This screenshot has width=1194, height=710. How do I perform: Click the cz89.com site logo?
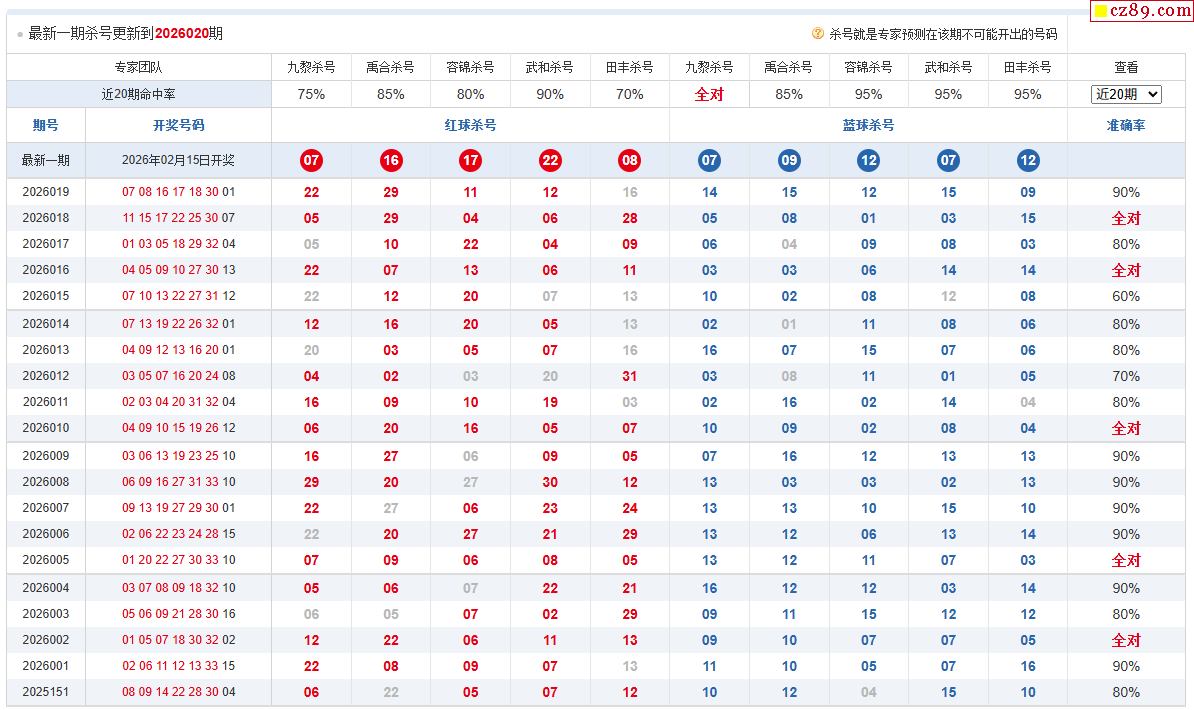click(1141, 11)
